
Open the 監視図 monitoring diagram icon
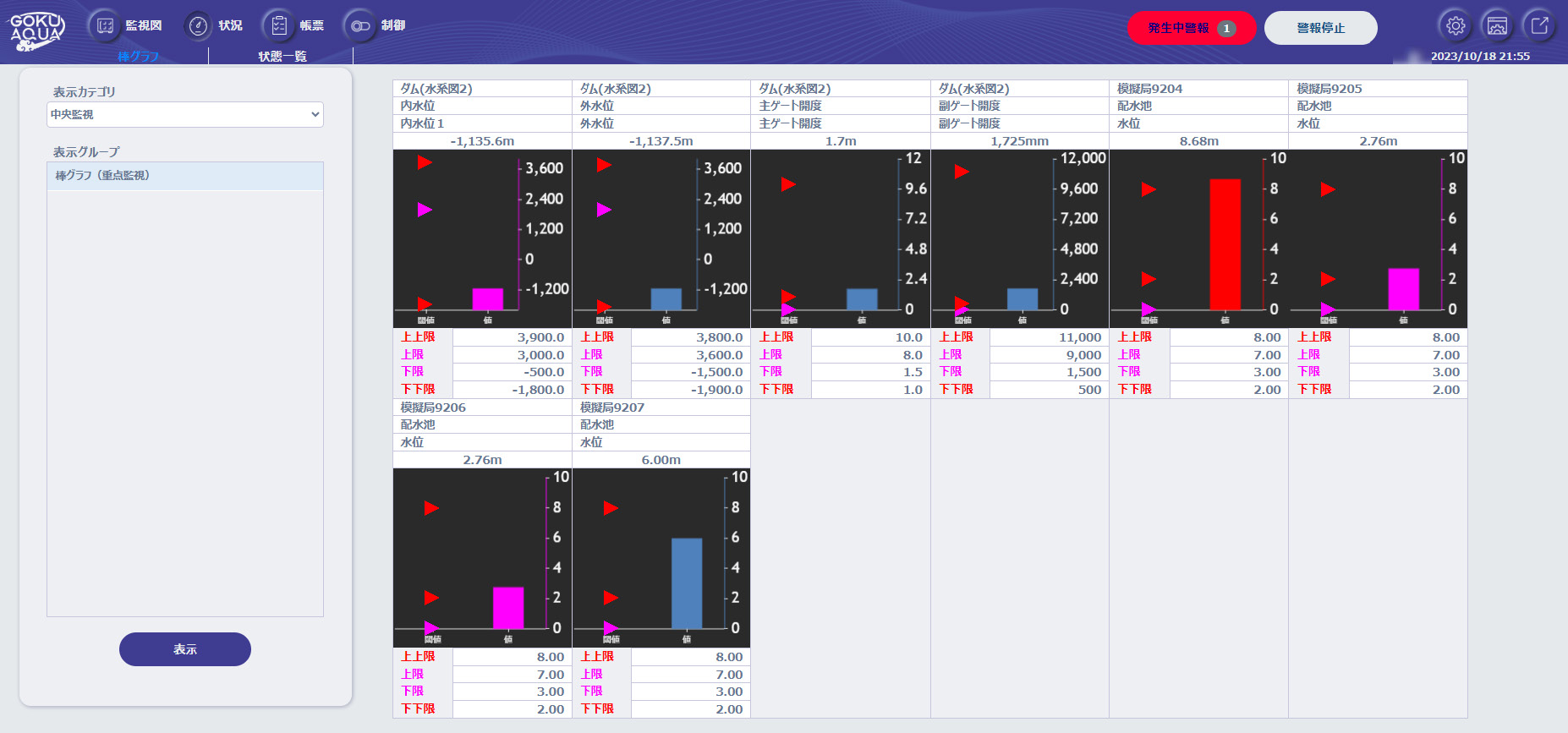pyautogui.click(x=105, y=26)
